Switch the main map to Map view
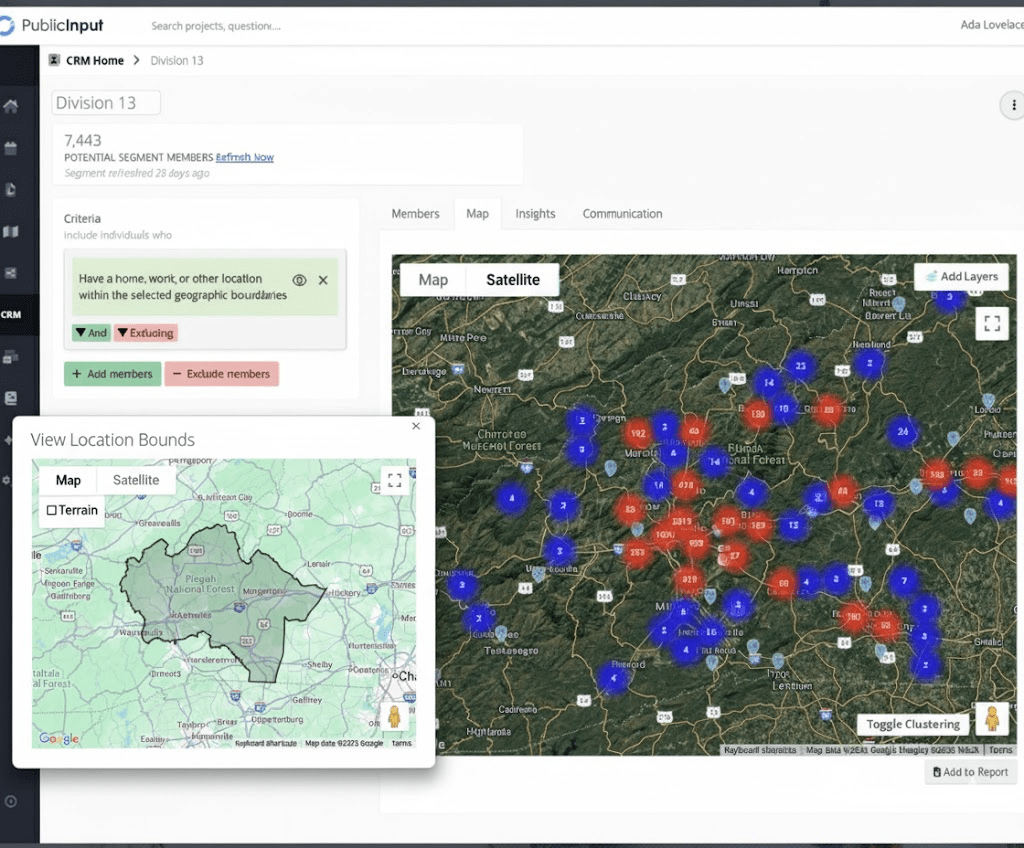The width and height of the screenshot is (1024, 848). 433,280
